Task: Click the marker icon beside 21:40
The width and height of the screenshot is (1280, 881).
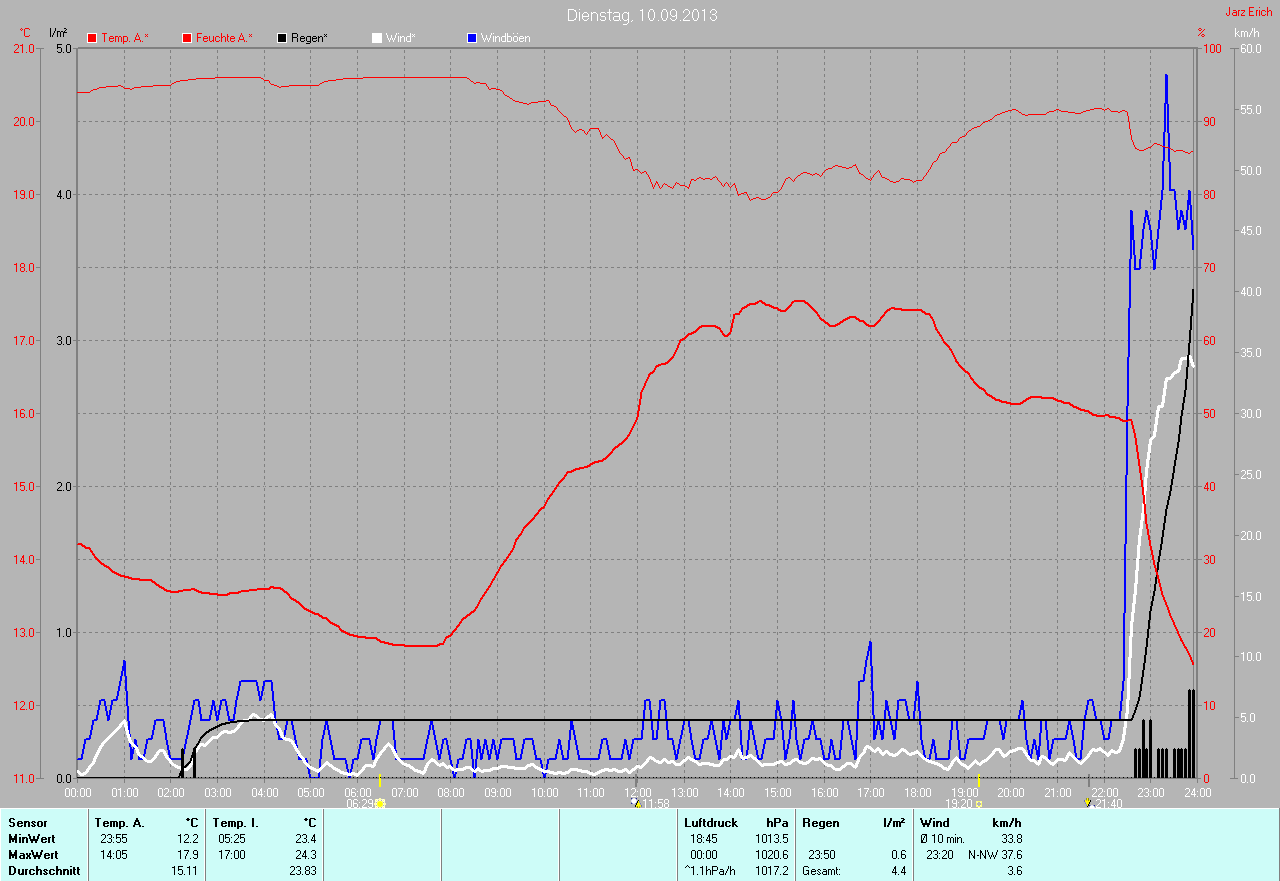Action: tap(1088, 802)
